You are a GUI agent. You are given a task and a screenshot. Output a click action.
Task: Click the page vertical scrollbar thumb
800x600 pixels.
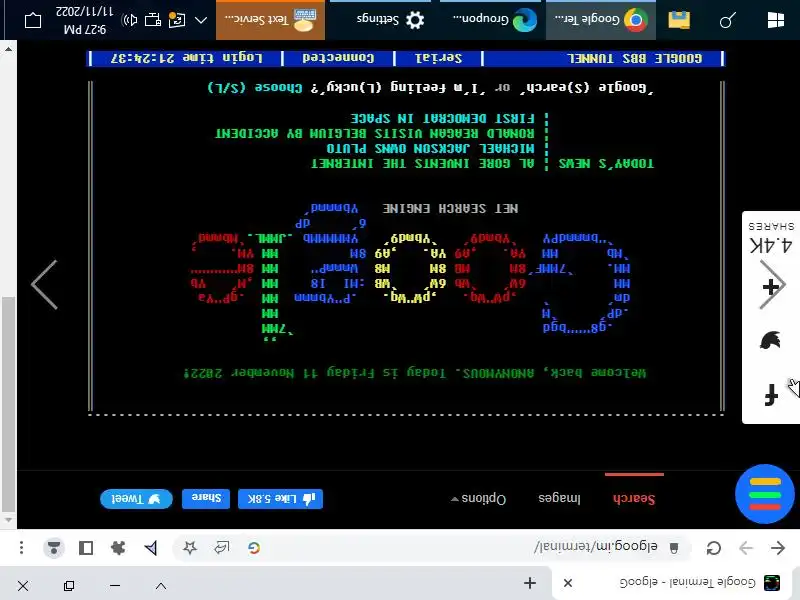coord(8,403)
